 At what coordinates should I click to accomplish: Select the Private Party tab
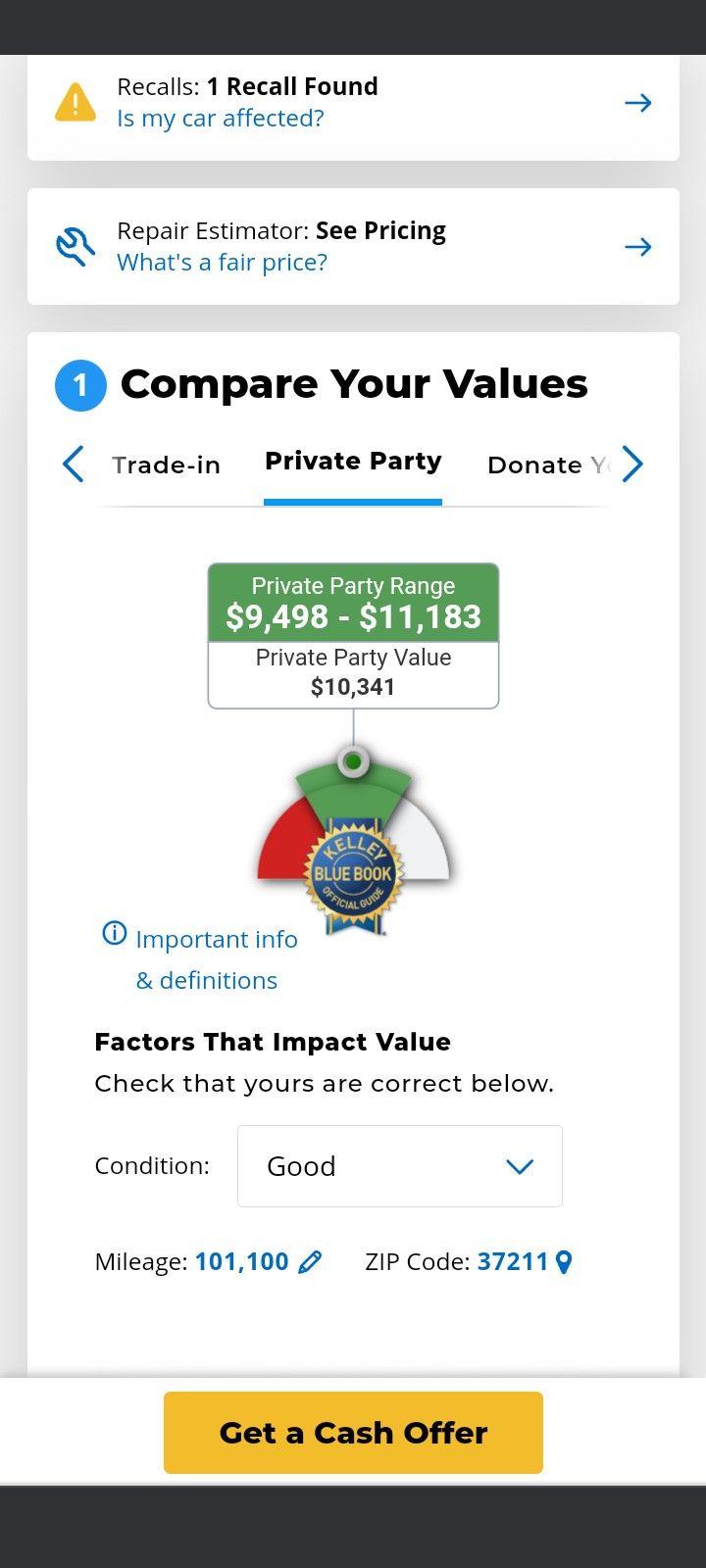pyautogui.click(x=353, y=462)
